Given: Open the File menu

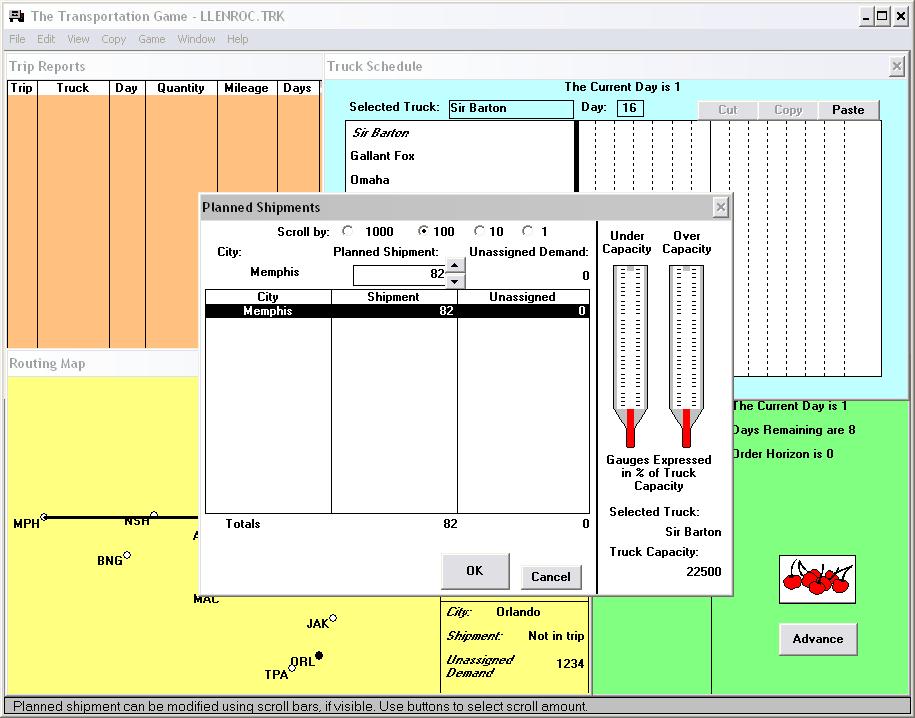Looking at the screenshot, I should point(17,39).
